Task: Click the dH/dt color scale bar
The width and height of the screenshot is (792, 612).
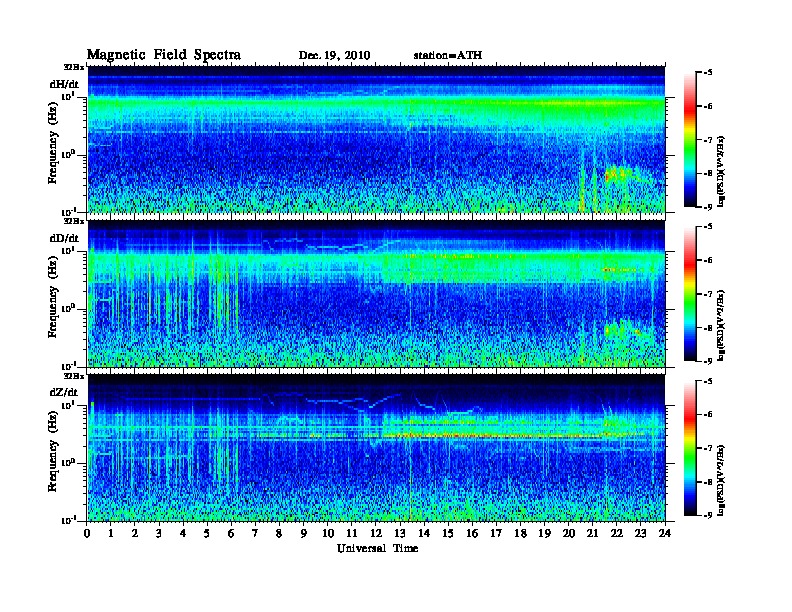Action: click(x=690, y=140)
